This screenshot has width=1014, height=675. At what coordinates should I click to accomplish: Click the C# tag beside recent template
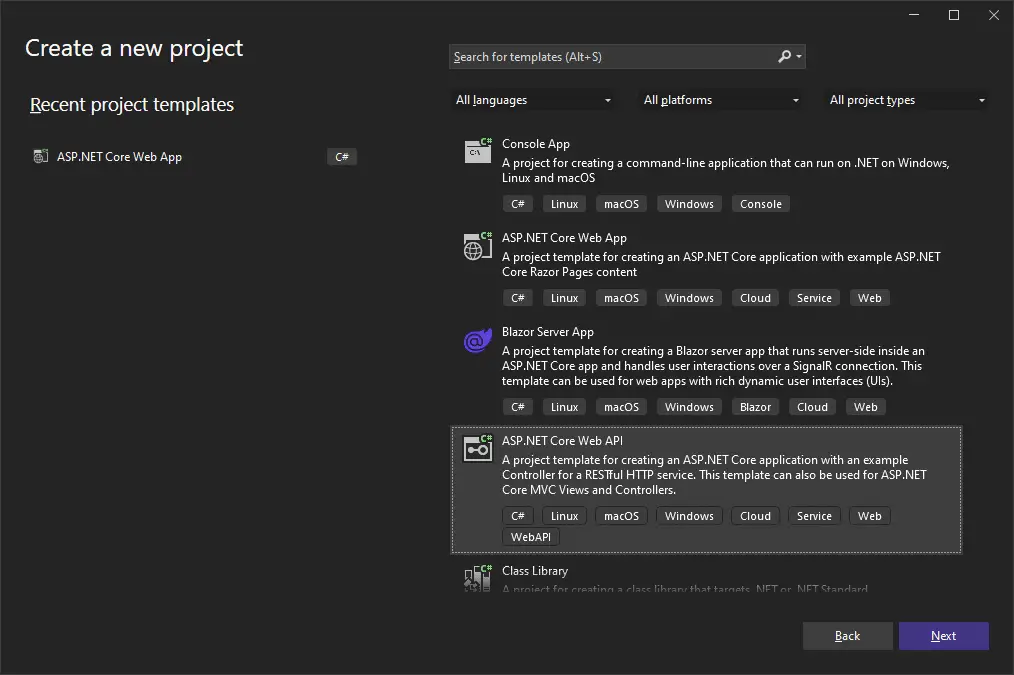tap(341, 156)
